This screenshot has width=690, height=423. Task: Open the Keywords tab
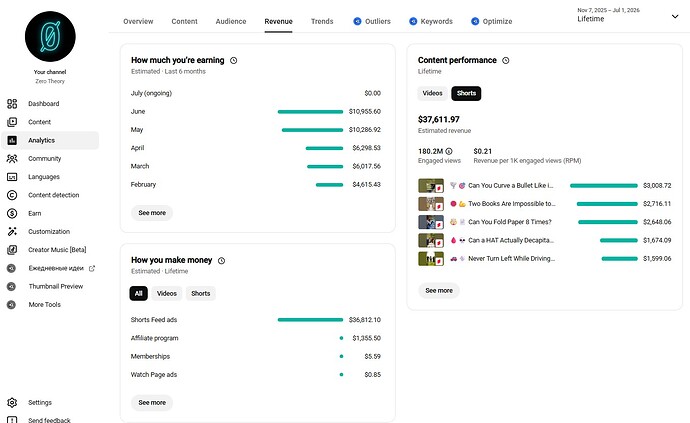pos(431,21)
